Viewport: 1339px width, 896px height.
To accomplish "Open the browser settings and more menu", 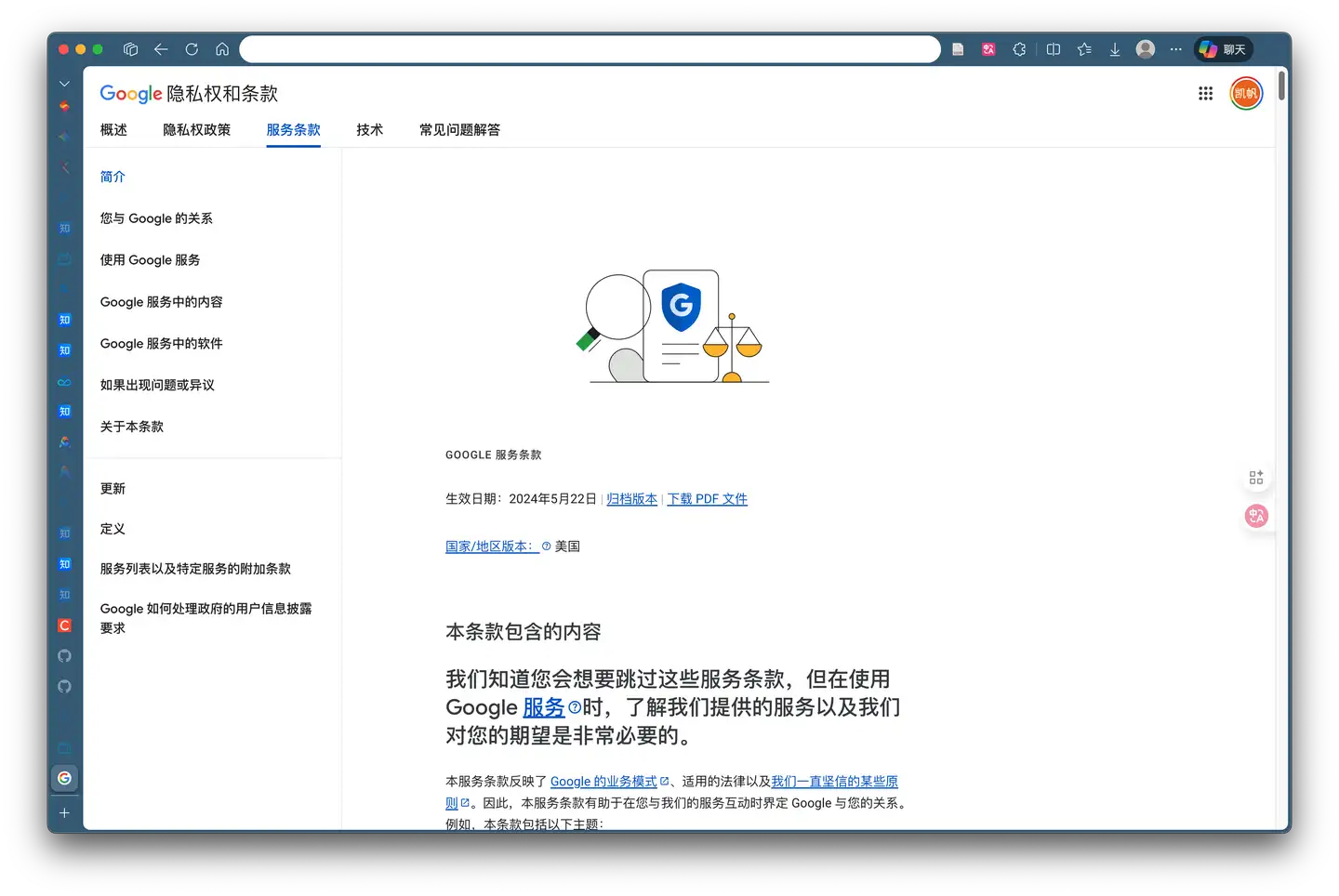I will [x=1176, y=49].
